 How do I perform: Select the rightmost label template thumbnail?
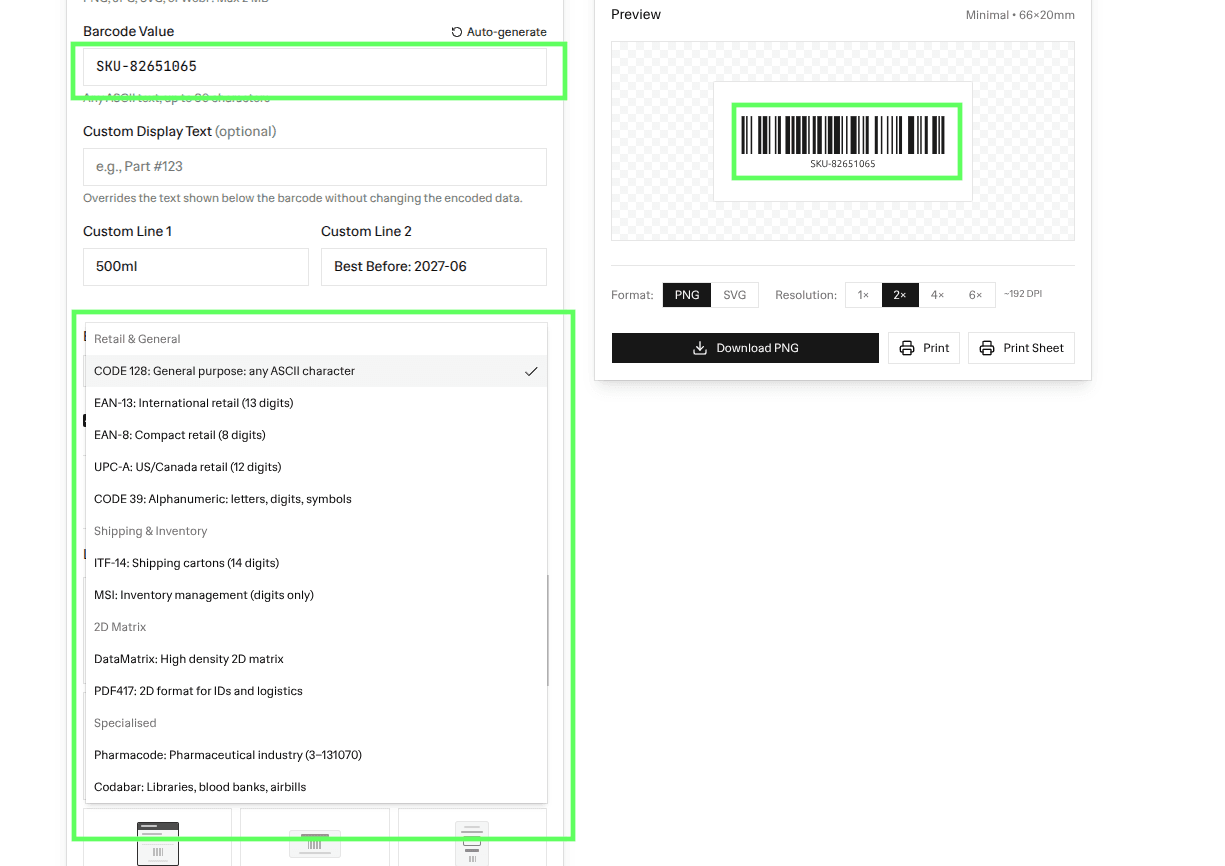tap(472, 838)
